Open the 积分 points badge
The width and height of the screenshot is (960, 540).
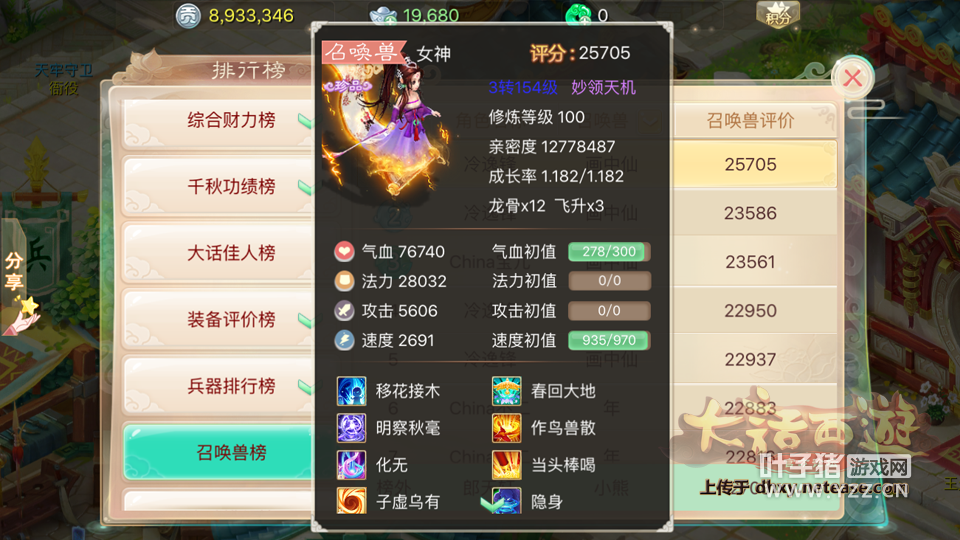[778, 13]
